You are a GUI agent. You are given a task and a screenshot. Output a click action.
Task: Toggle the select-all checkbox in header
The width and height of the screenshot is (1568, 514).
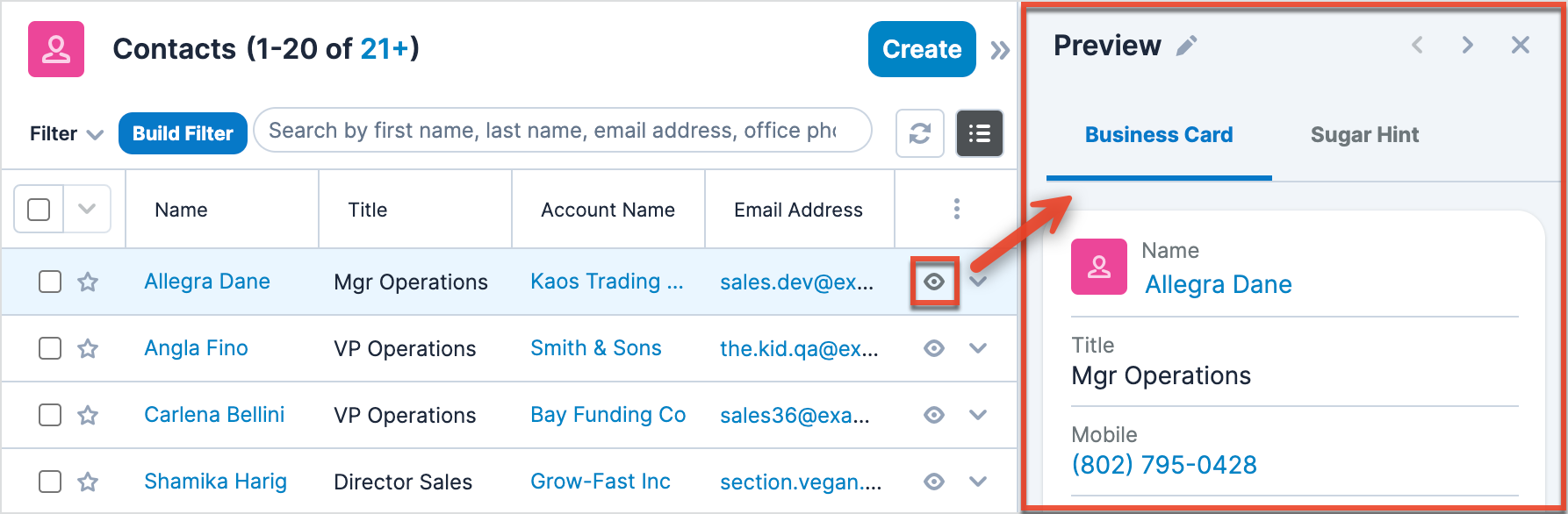tap(39, 210)
